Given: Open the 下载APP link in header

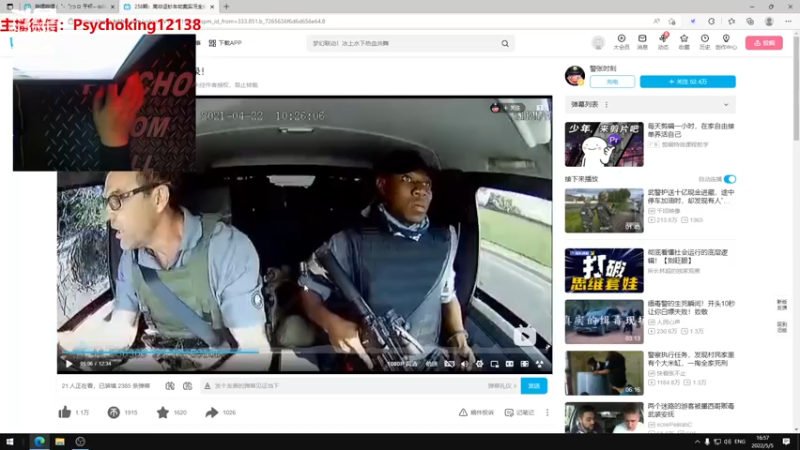Looking at the screenshot, I should click(x=225, y=43).
